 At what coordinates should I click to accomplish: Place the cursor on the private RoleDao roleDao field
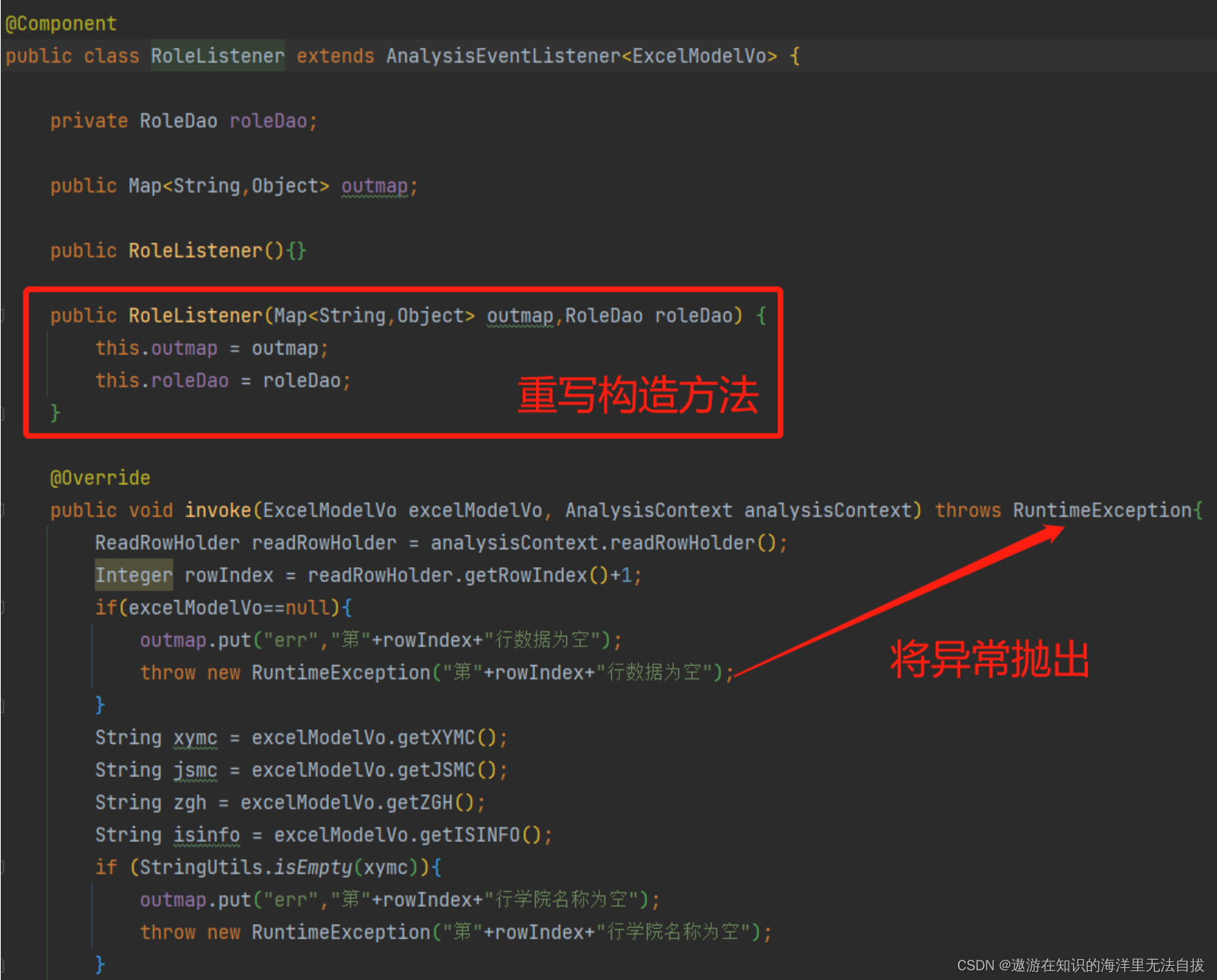coord(184,121)
